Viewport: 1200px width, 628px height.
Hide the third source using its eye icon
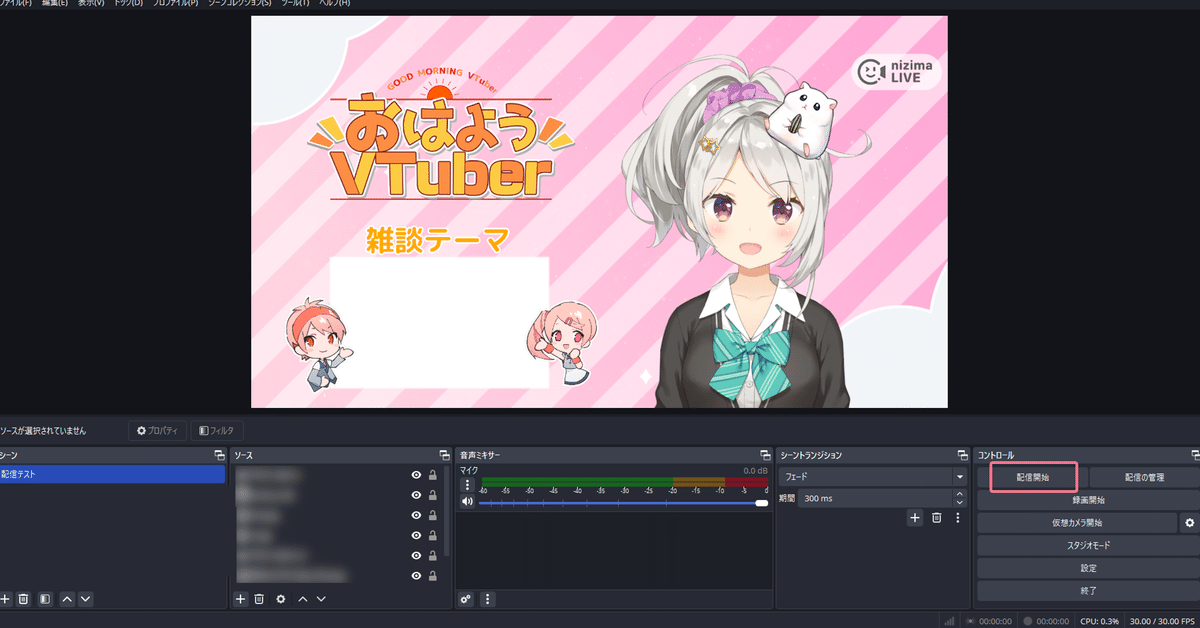click(416, 516)
